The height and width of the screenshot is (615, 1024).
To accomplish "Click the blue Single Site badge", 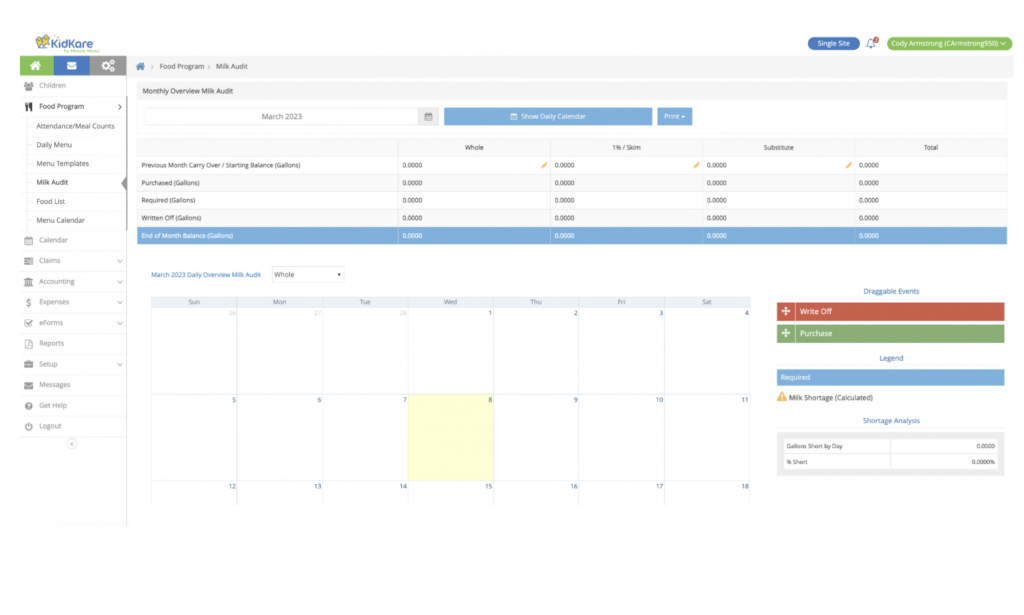I will click(833, 43).
